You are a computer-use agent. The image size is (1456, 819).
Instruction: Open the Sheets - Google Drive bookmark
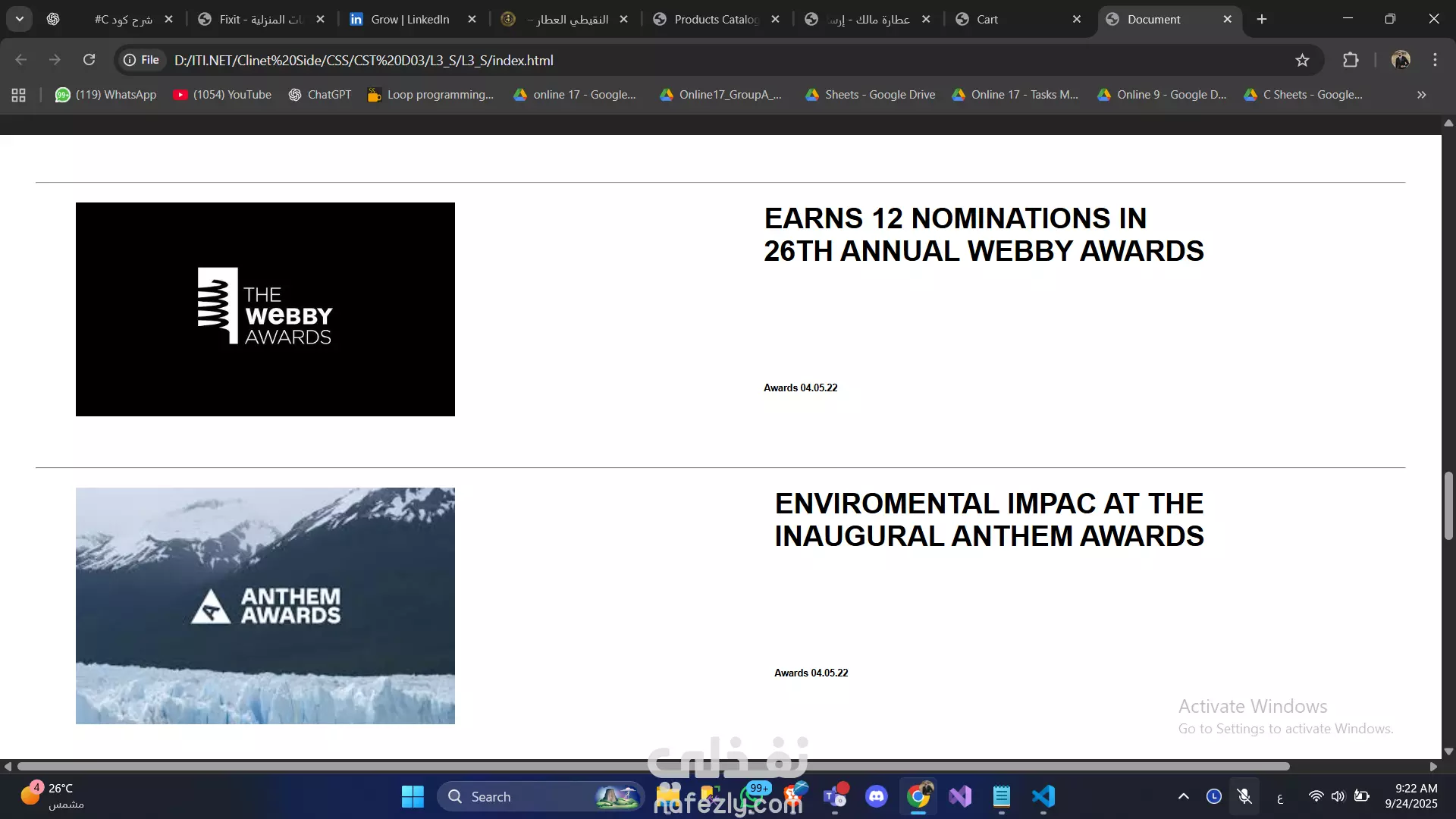871,95
